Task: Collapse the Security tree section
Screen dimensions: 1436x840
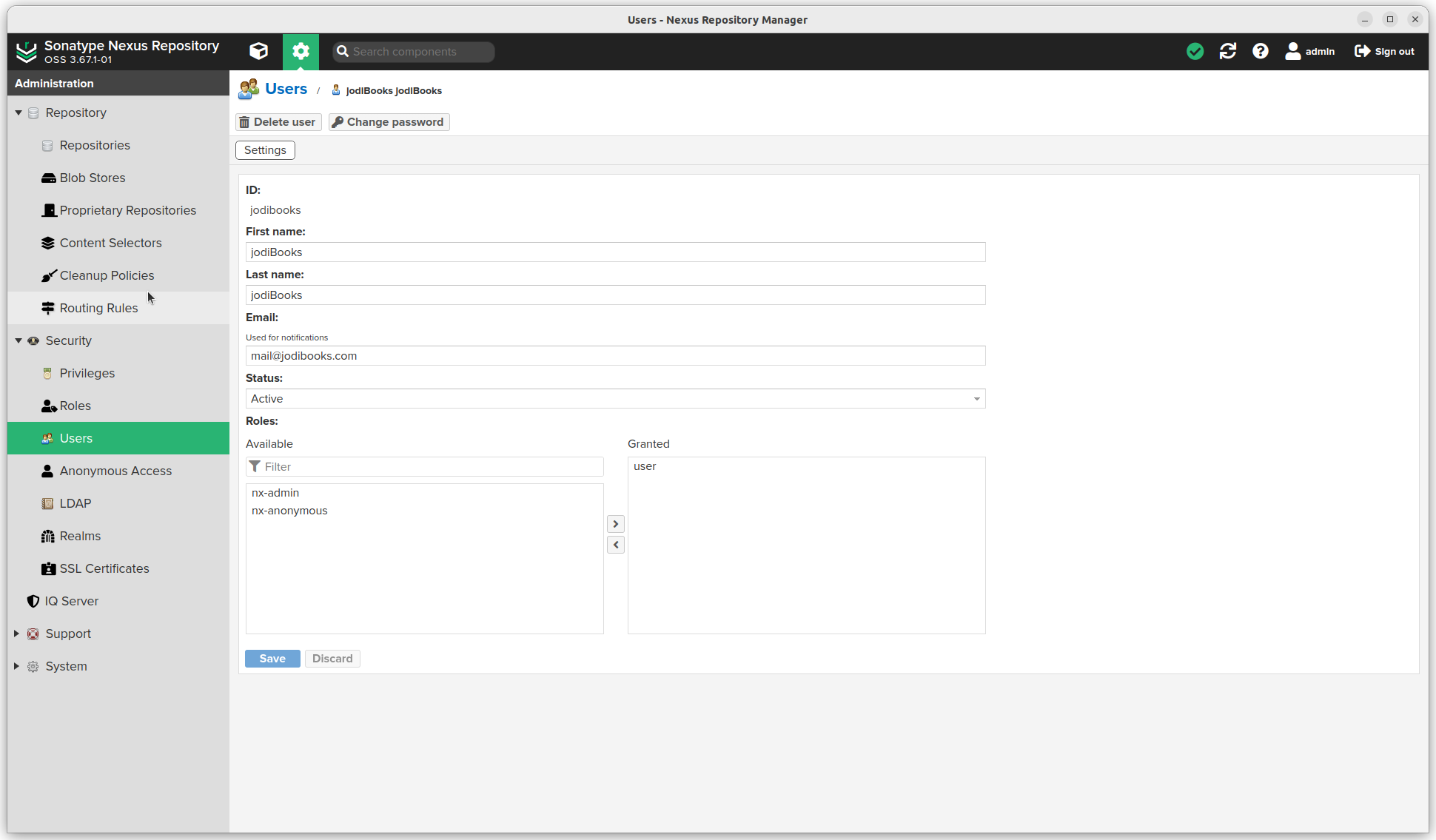Action: (19, 340)
